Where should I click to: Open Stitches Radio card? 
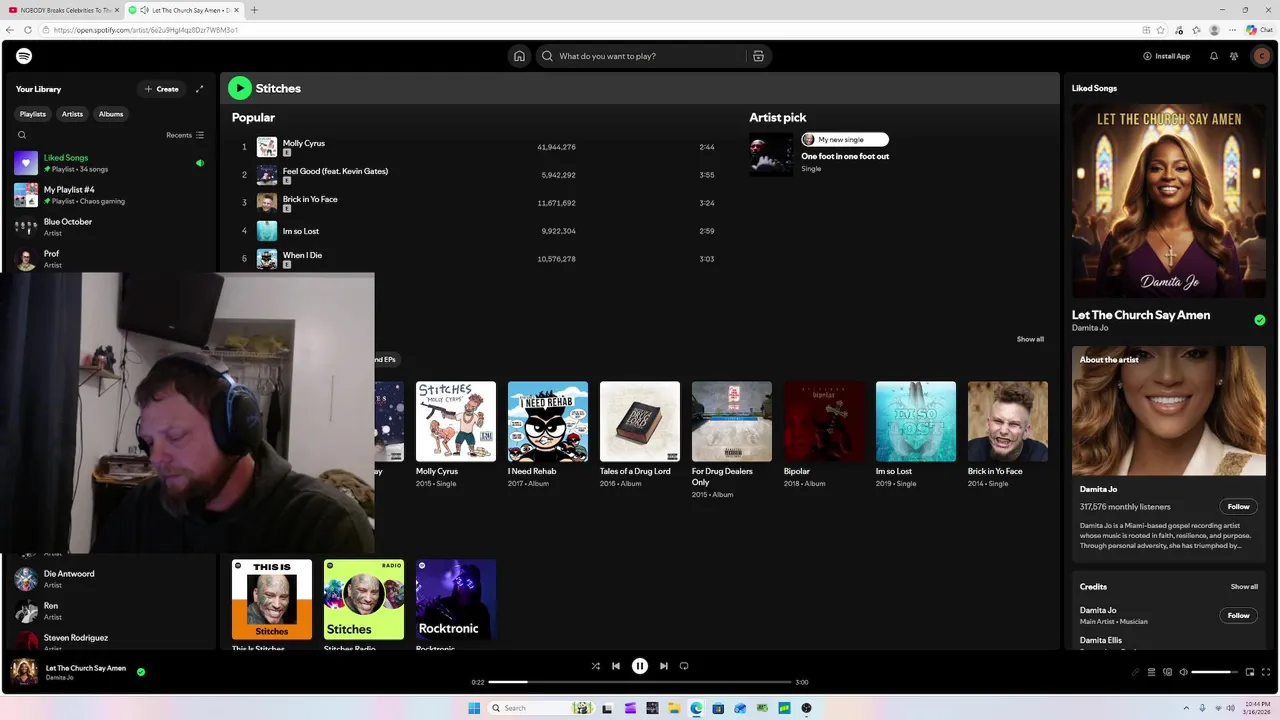click(364, 599)
